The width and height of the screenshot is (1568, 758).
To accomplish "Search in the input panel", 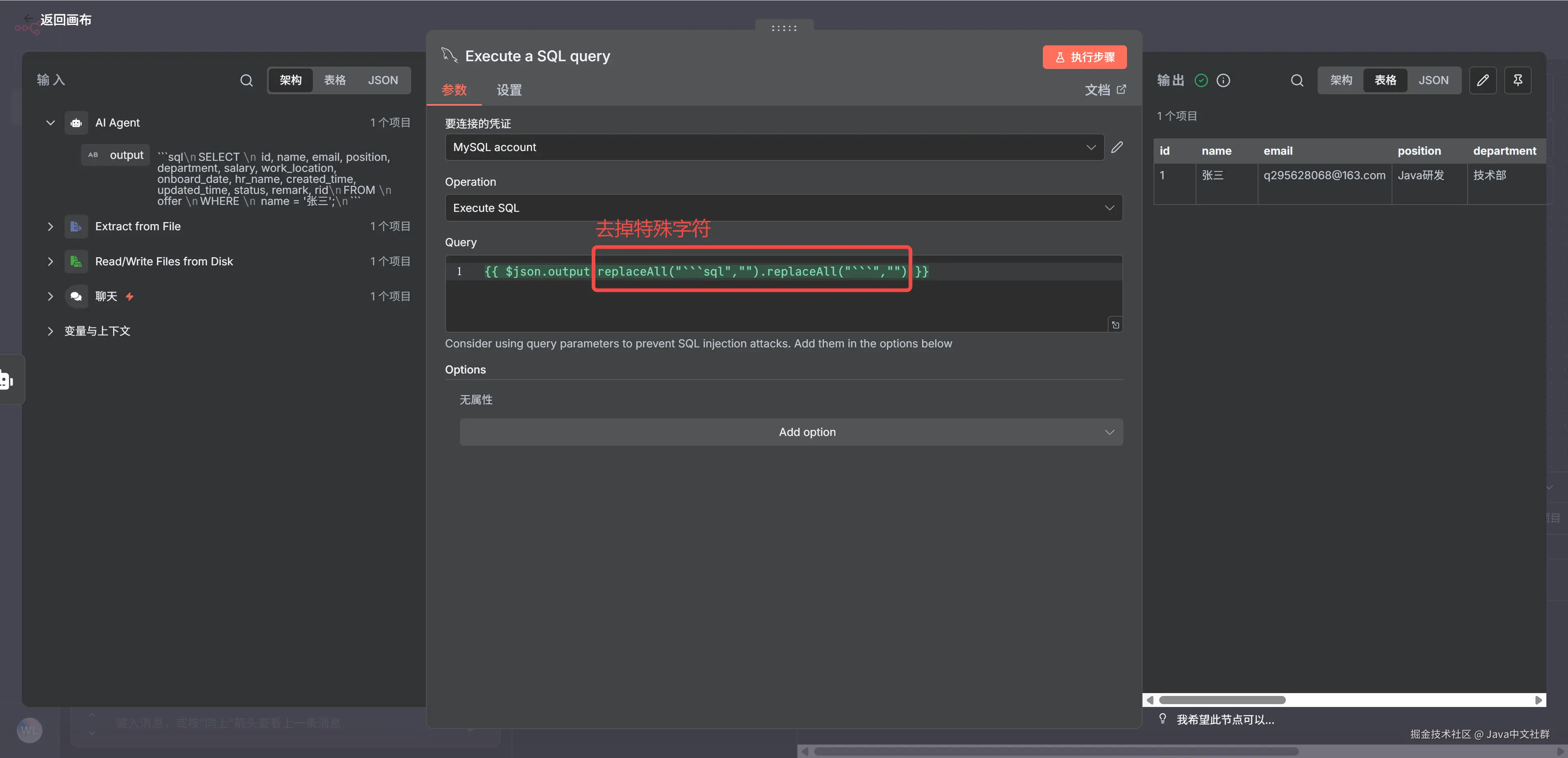I will pos(246,80).
